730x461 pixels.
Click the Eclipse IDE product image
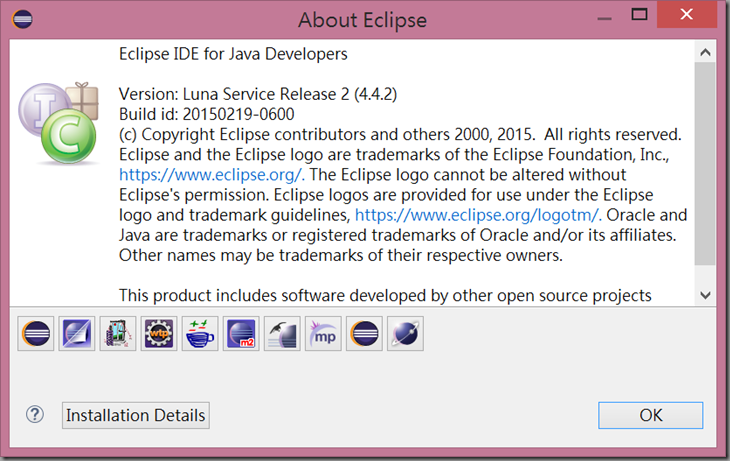59,123
